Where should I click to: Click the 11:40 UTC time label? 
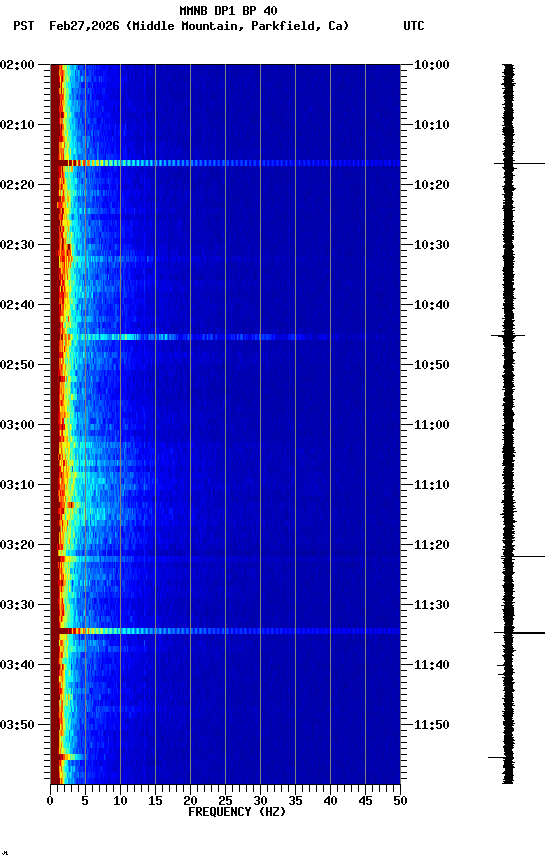[431, 665]
